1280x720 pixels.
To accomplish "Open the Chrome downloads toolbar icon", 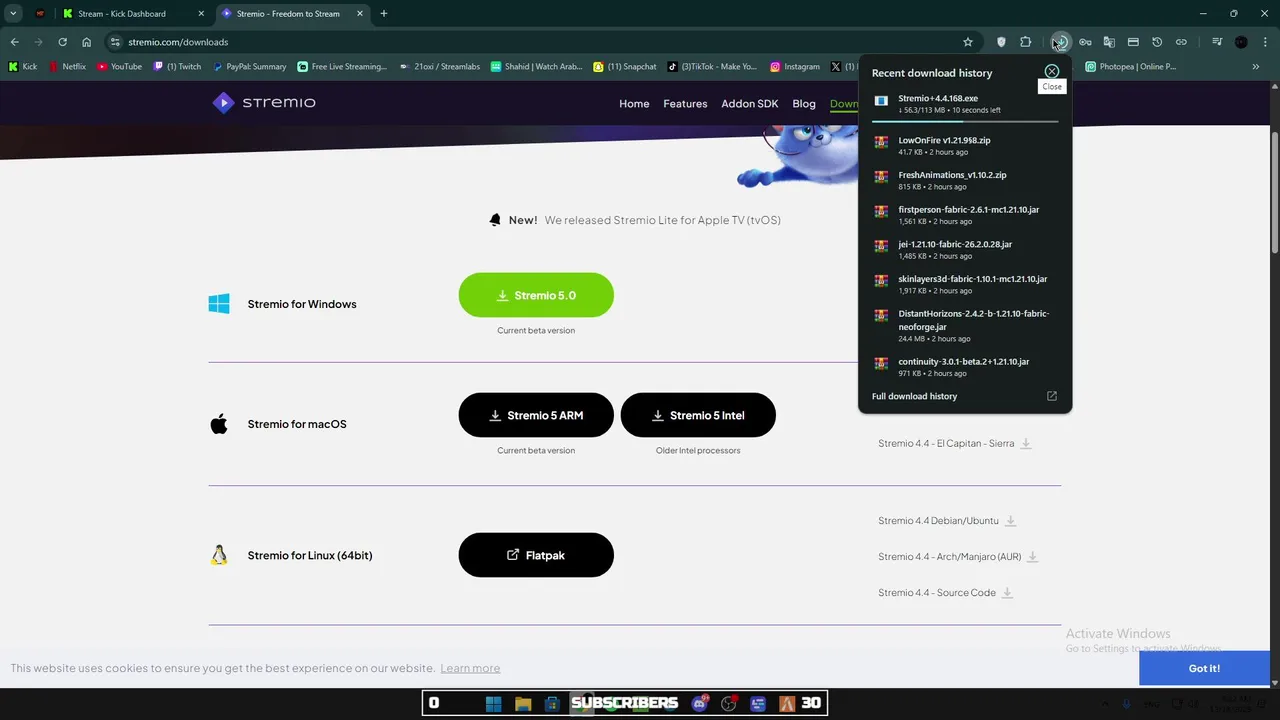I will 1061,42.
